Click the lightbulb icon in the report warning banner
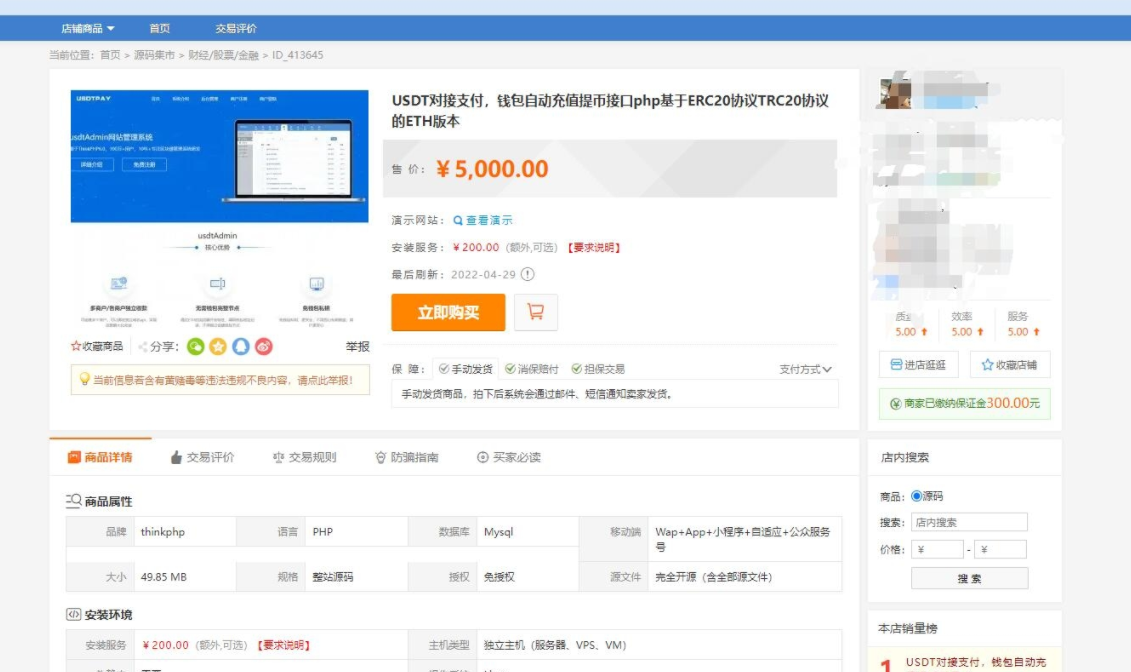This screenshot has height=672, width=1131. point(85,379)
